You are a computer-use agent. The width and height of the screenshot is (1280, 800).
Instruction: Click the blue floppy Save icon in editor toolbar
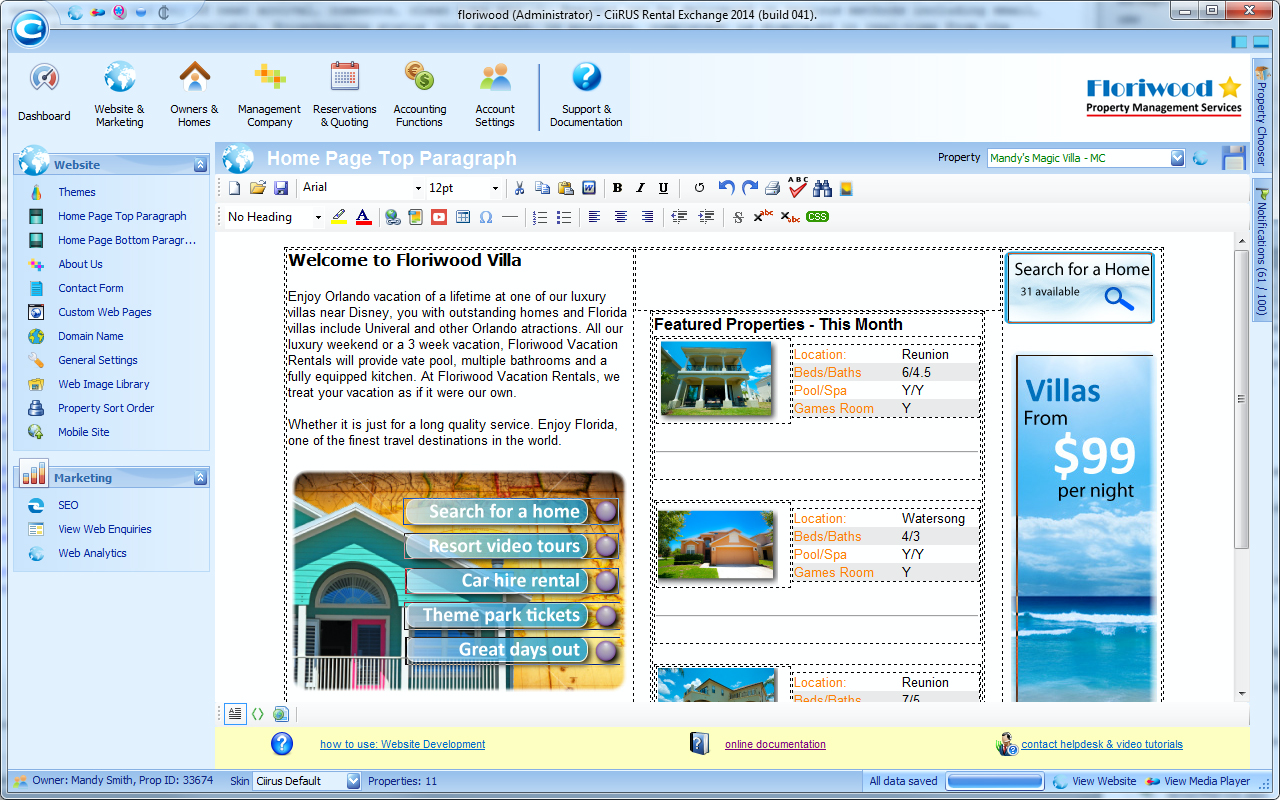pos(281,188)
